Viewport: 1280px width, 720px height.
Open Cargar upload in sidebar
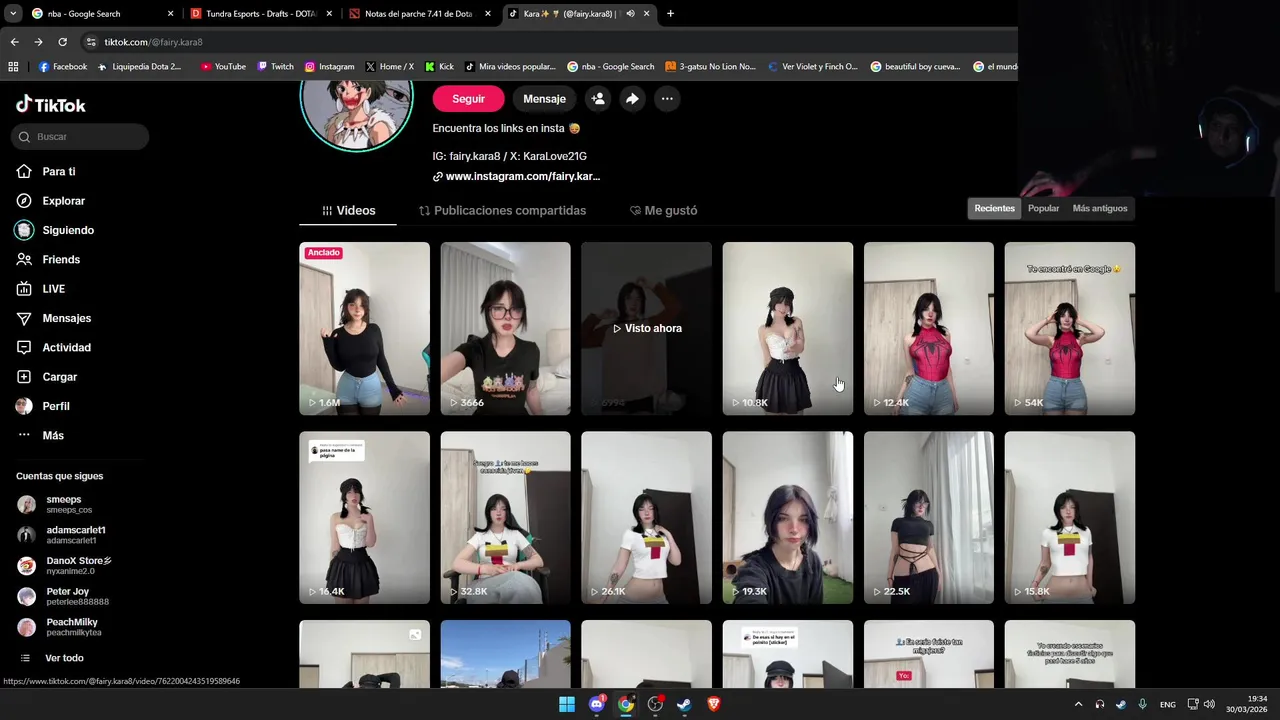pyautogui.click(x=48, y=377)
